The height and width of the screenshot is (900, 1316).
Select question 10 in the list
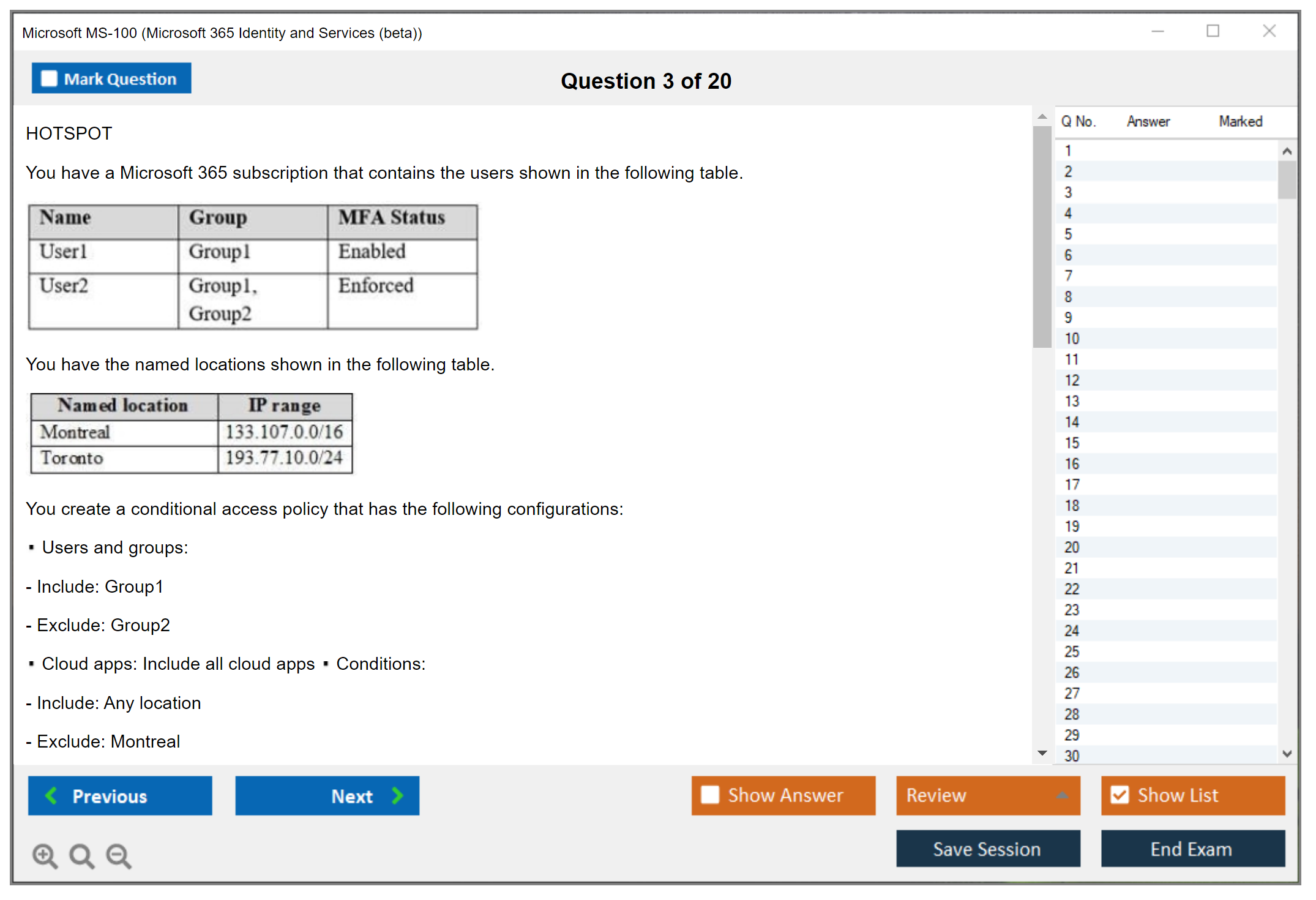(1072, 339)
